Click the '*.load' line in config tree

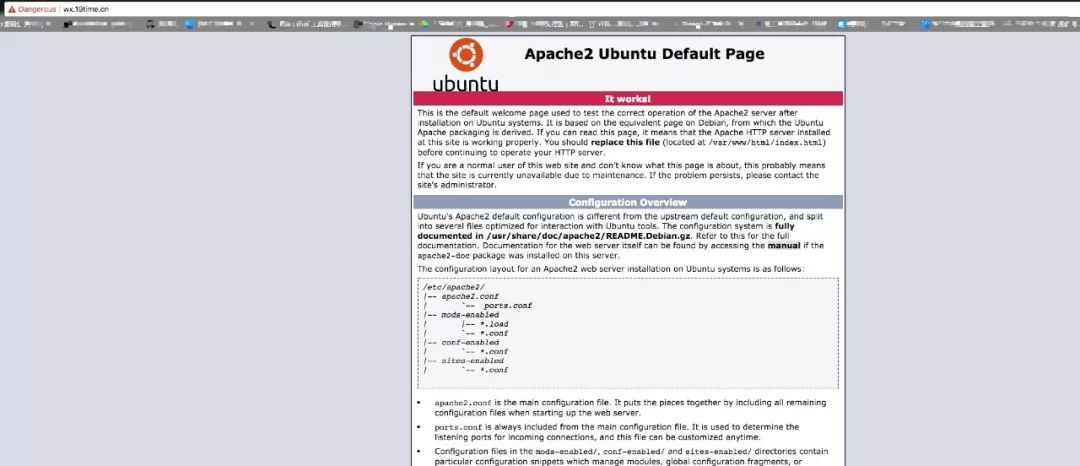click(x=494, y=324)
